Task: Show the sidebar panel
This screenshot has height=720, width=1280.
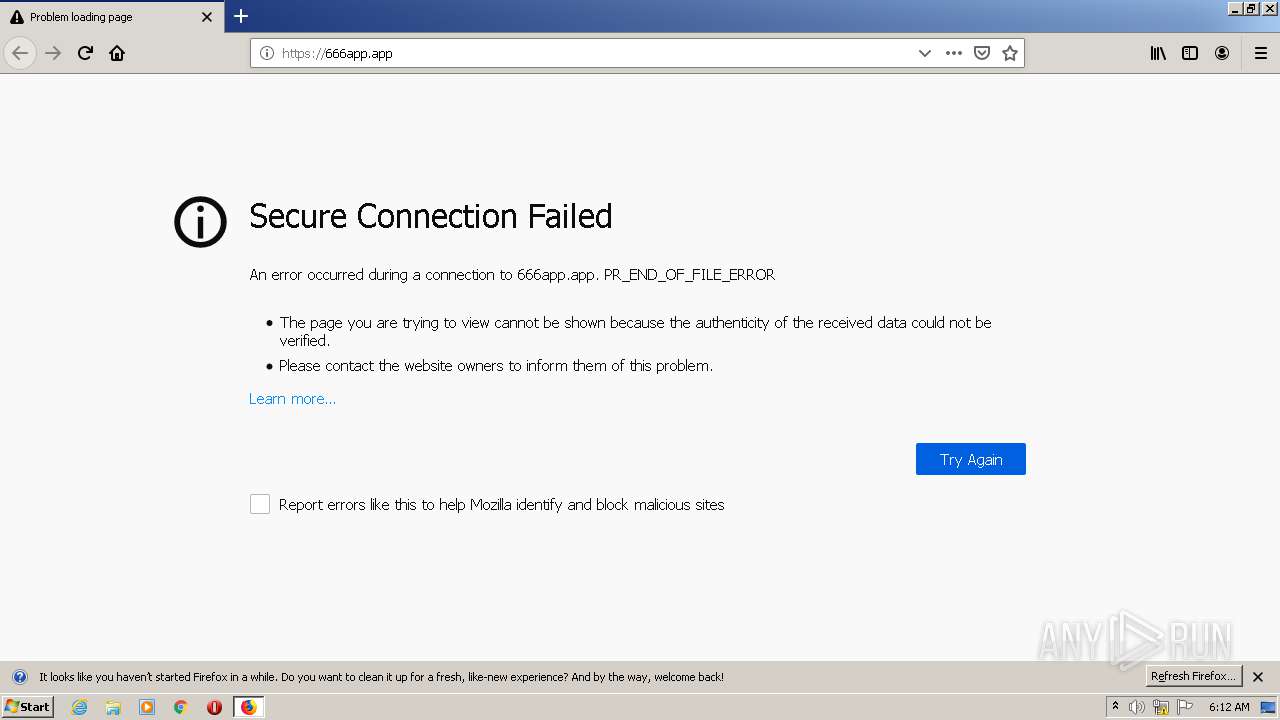Action: click(1190, 53)
